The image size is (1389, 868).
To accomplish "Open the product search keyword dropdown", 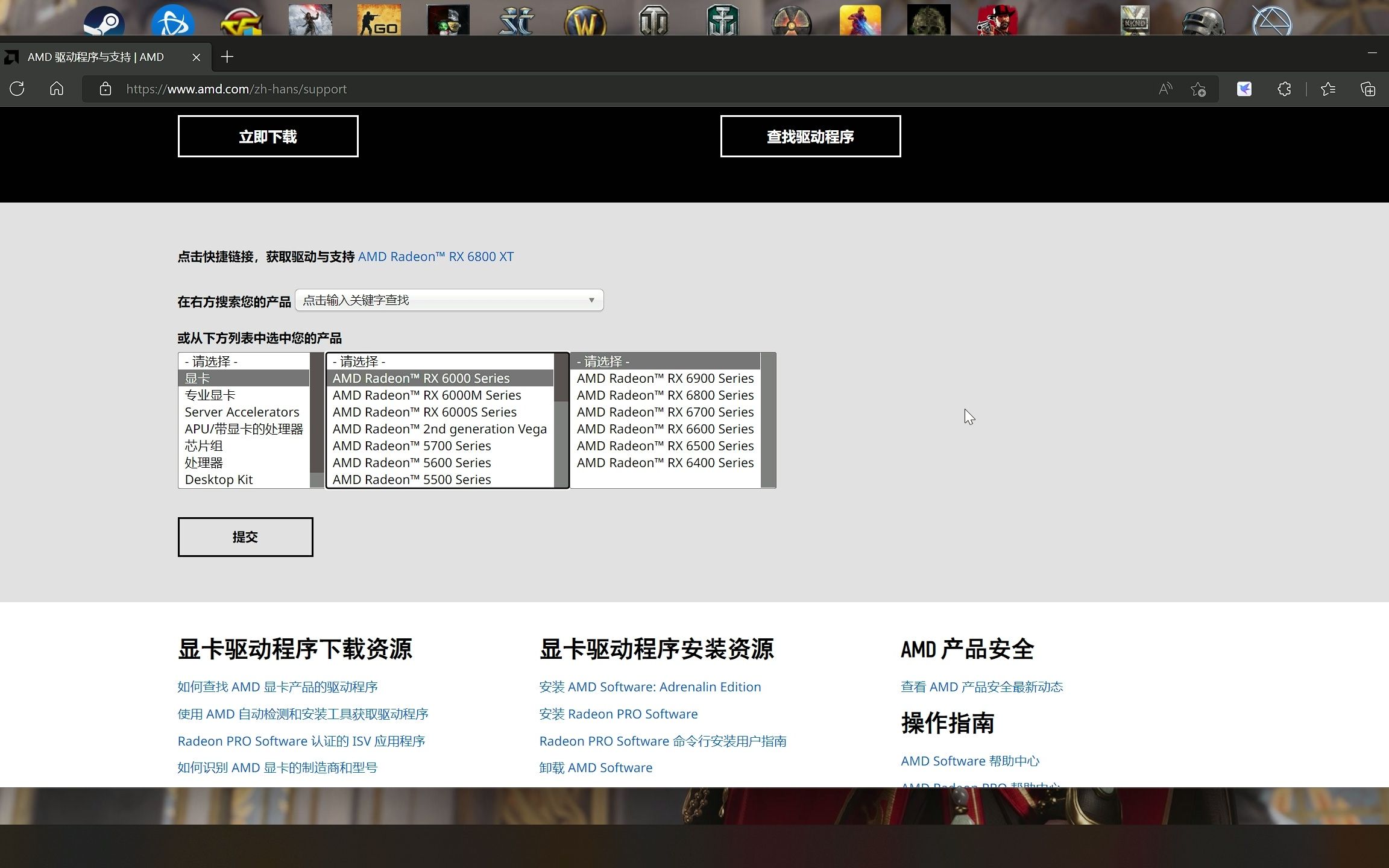I will coord(449,300).
